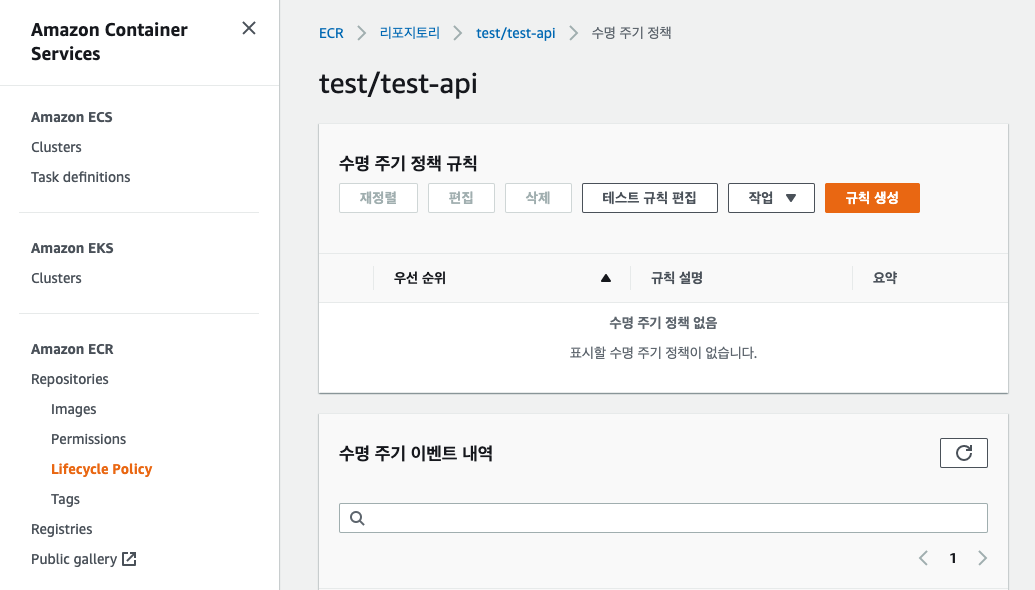Open ECR breadcrumb link
This screenshot has width=1035, height=590.
[331, 33]
